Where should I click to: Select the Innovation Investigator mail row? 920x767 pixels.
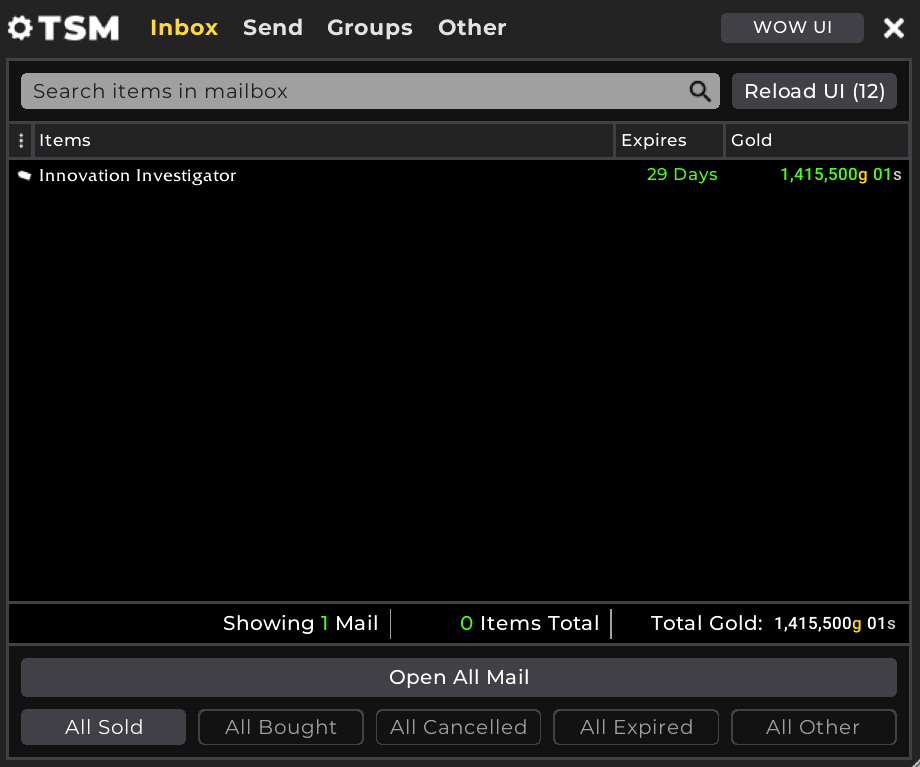click(459, 175)
